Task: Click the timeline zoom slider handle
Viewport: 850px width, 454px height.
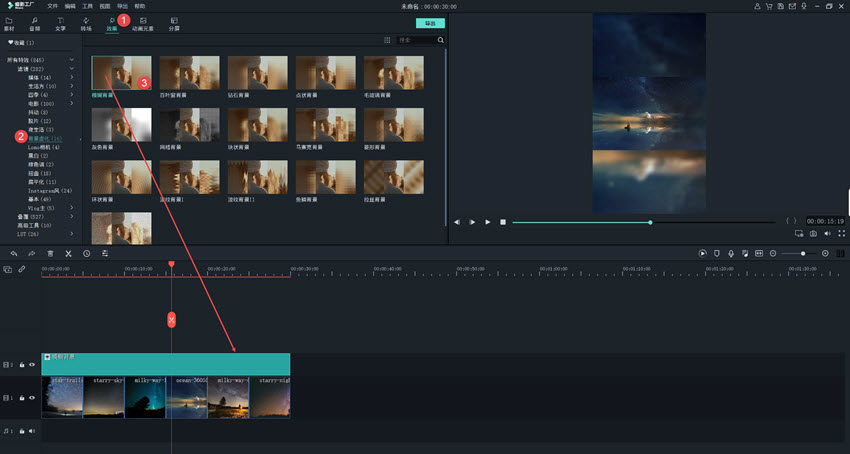Action: pyautogui.click(x=802, y=254)
